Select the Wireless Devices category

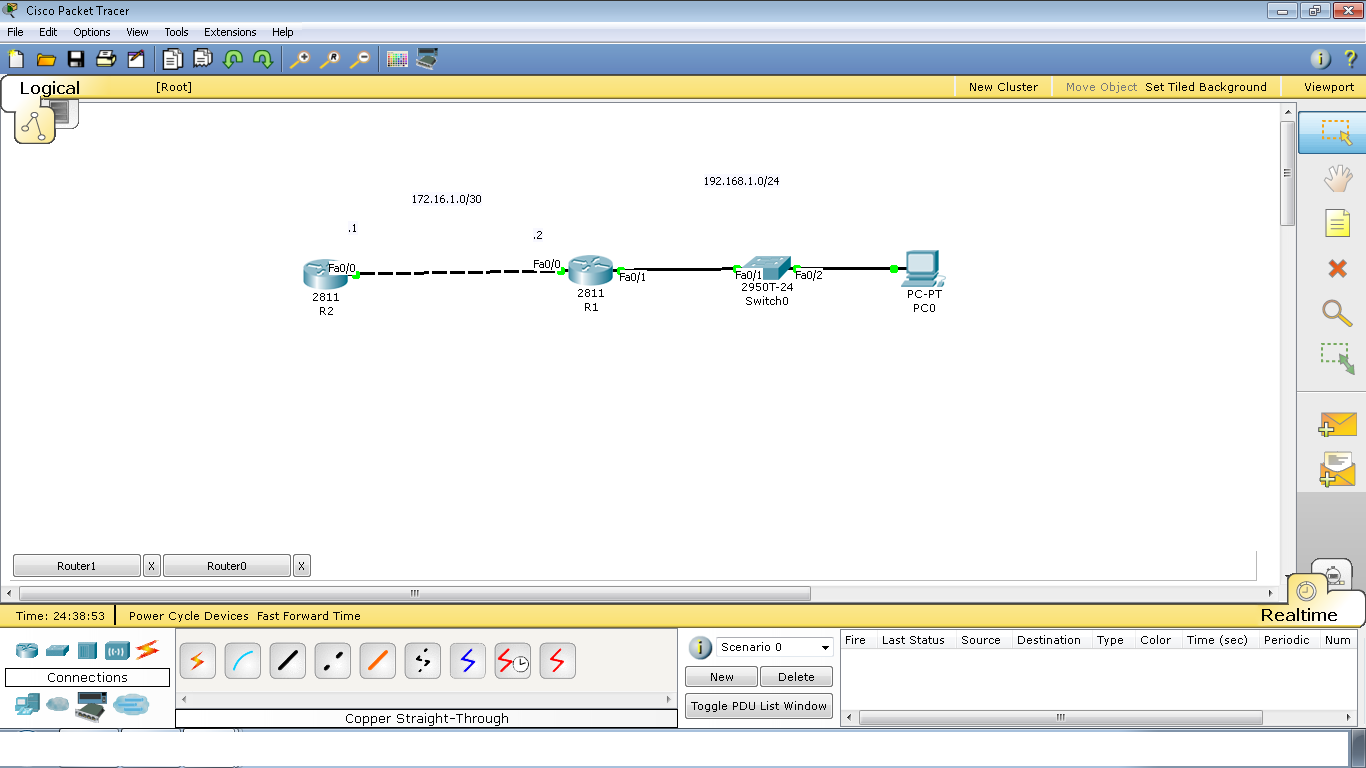tap(117, 651)
